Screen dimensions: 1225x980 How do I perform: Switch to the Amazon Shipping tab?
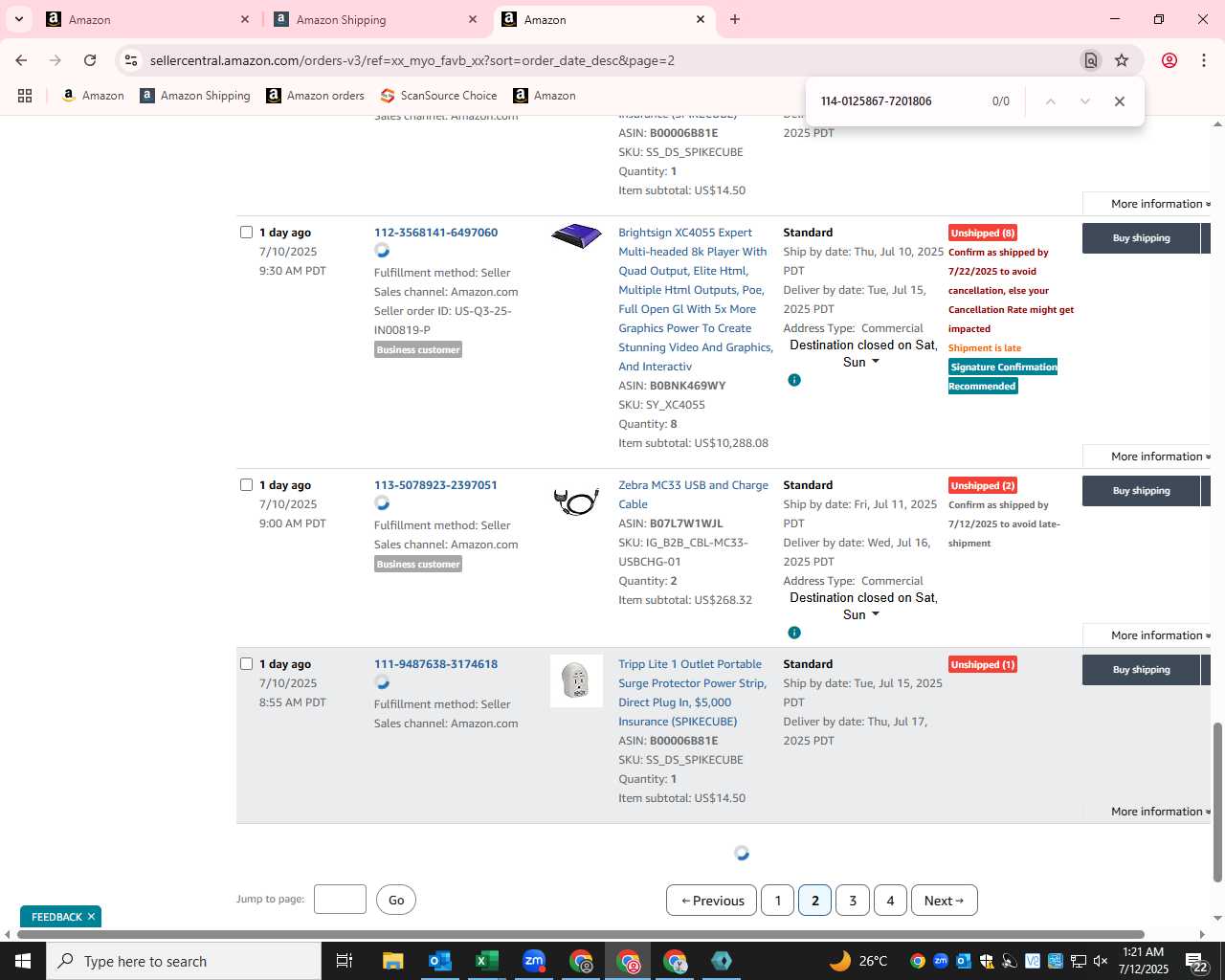click(x=373, y=19)
